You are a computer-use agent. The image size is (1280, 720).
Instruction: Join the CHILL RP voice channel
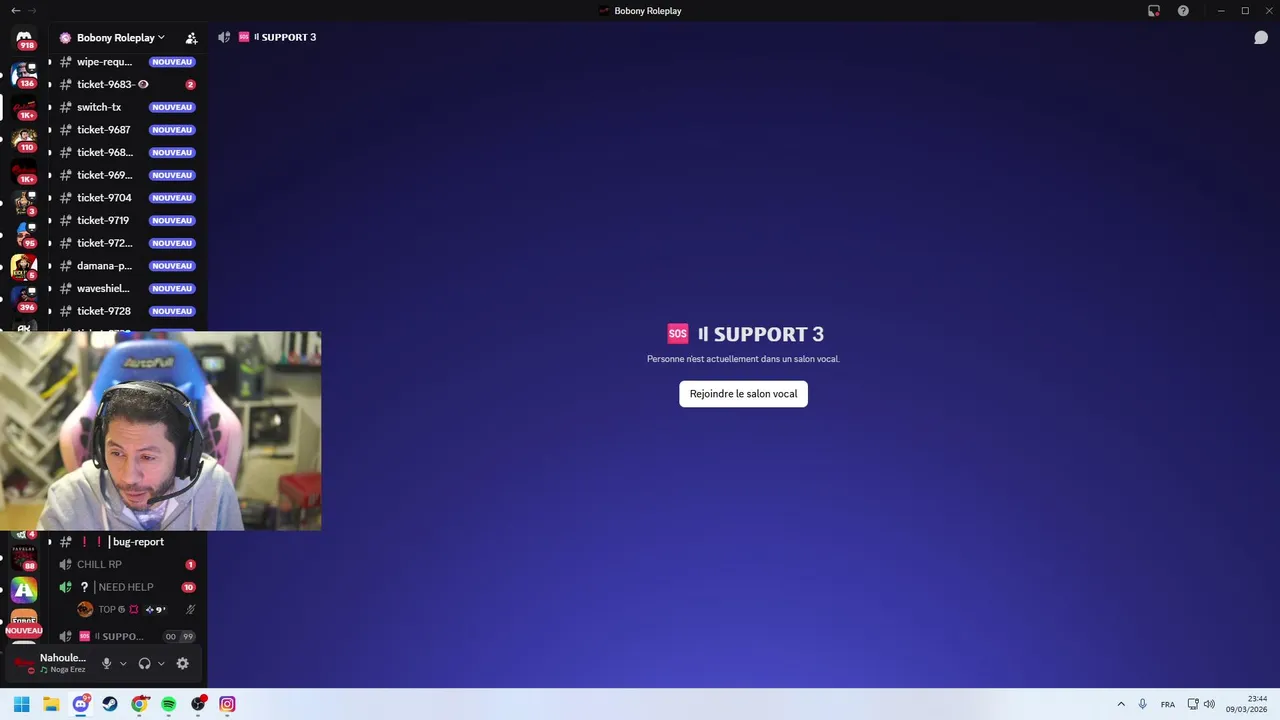(x=127, y=564)
